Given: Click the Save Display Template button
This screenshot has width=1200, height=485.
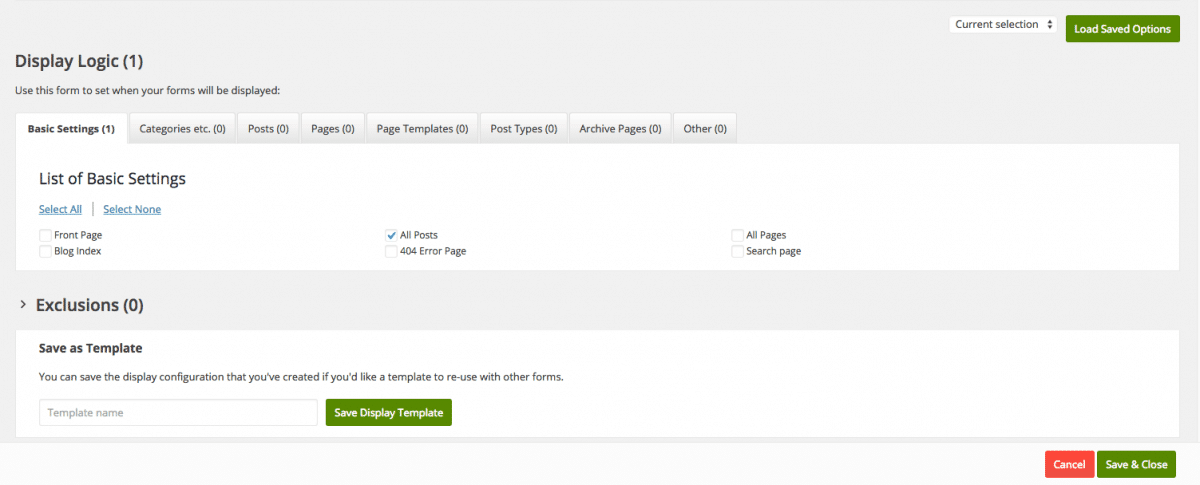Looking at the screenshot, I should point(389,412).
